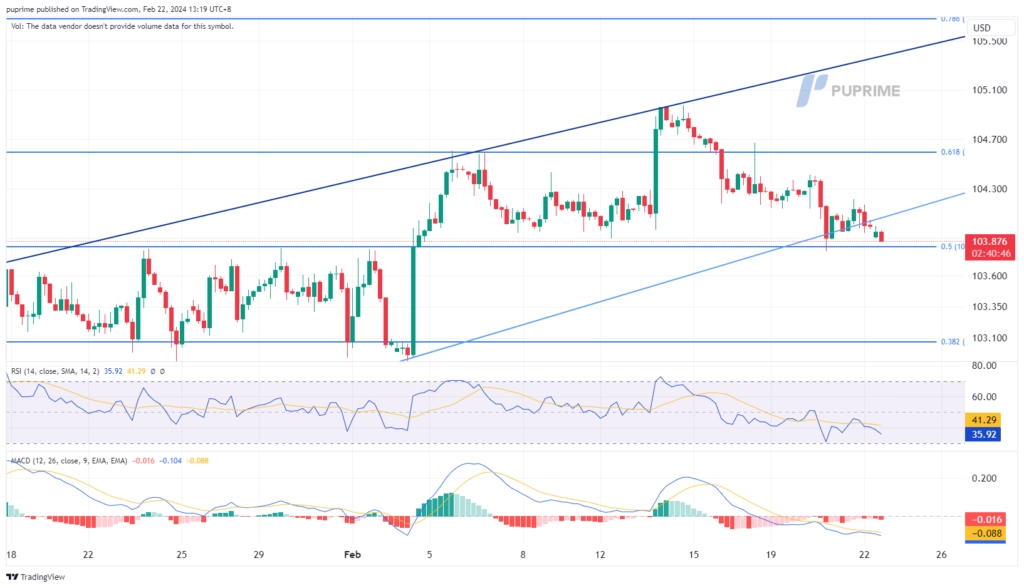
Task: Click the 104.700 price axis label
Action: [989, 139]
